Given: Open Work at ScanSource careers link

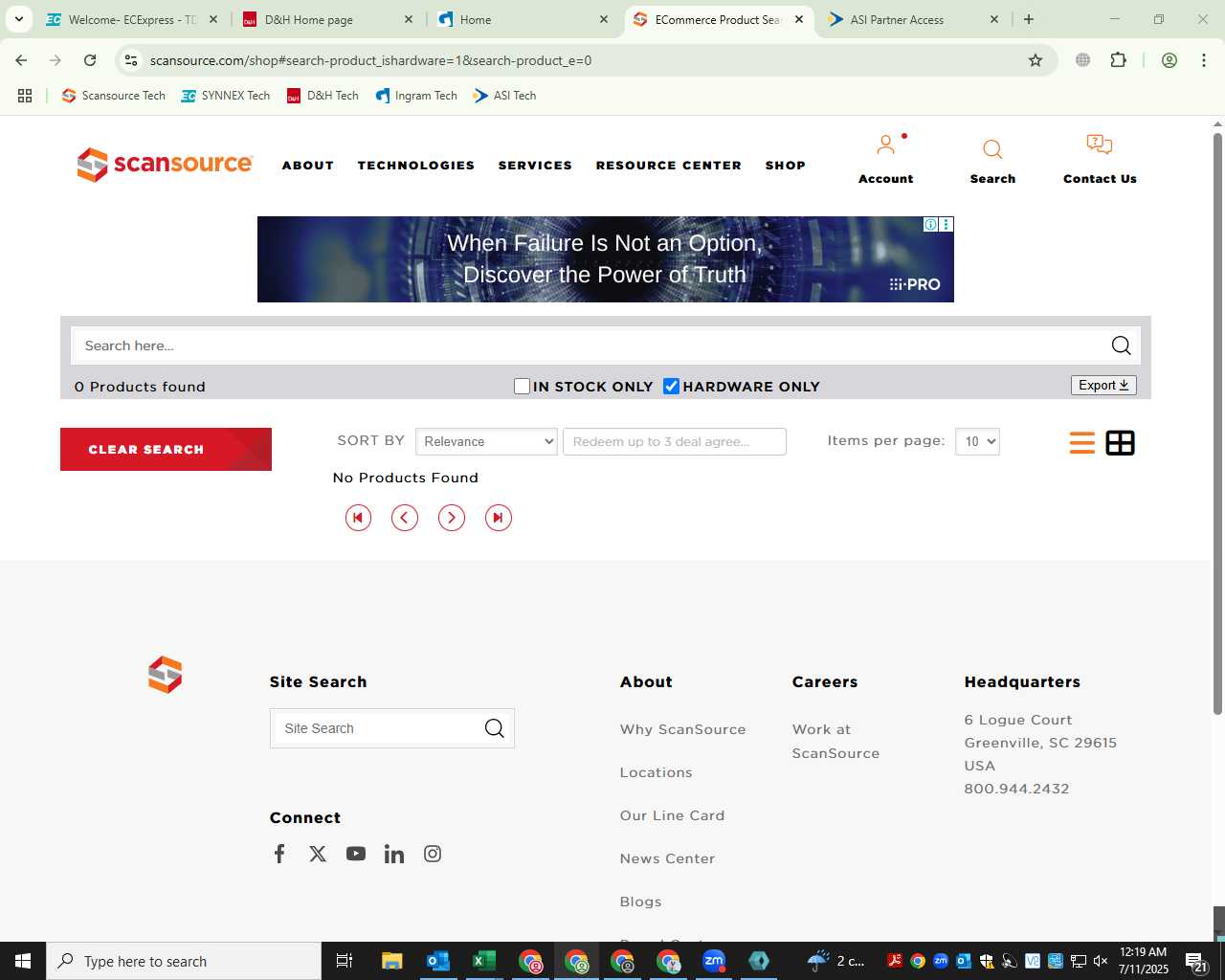Looking at the screenshot, I should (835, 741).
